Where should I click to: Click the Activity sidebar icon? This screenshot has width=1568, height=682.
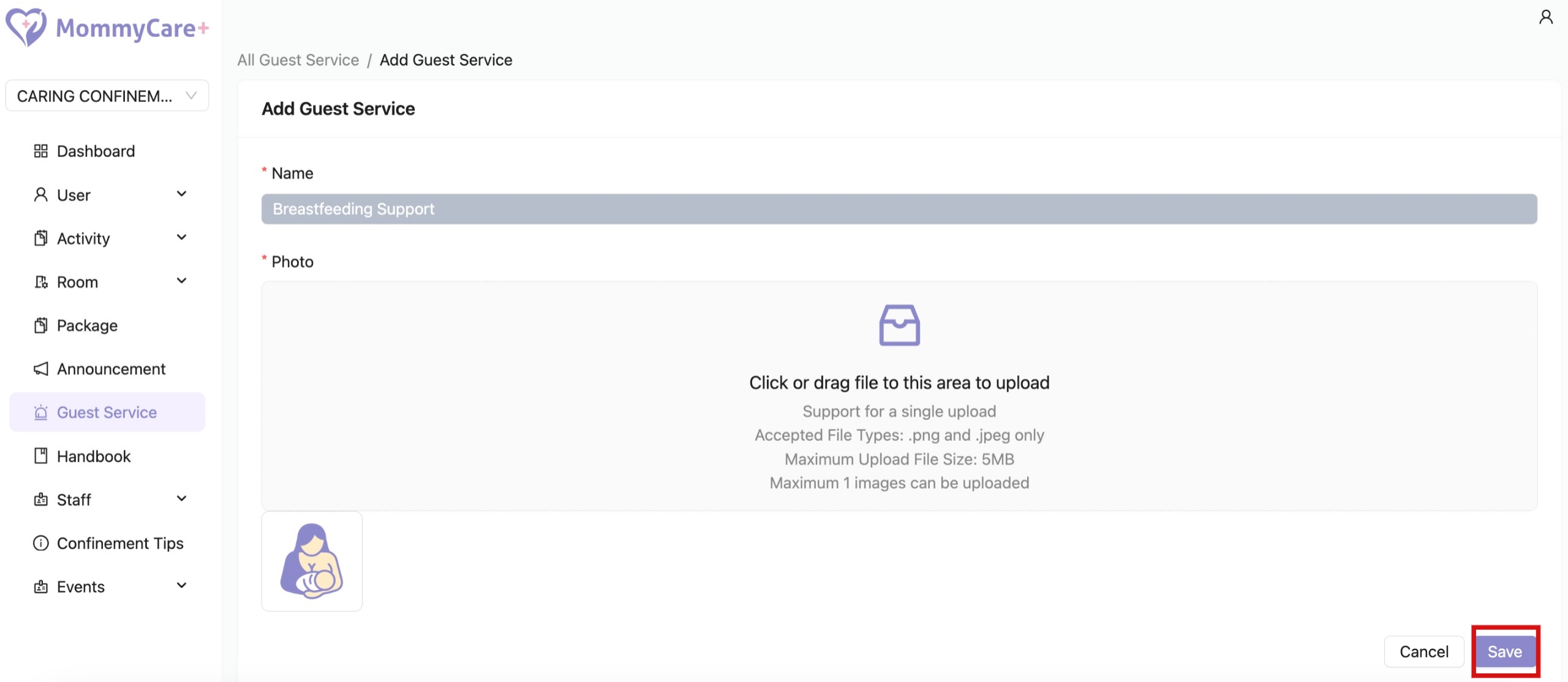pyautogui.click(x=40, y=238)
